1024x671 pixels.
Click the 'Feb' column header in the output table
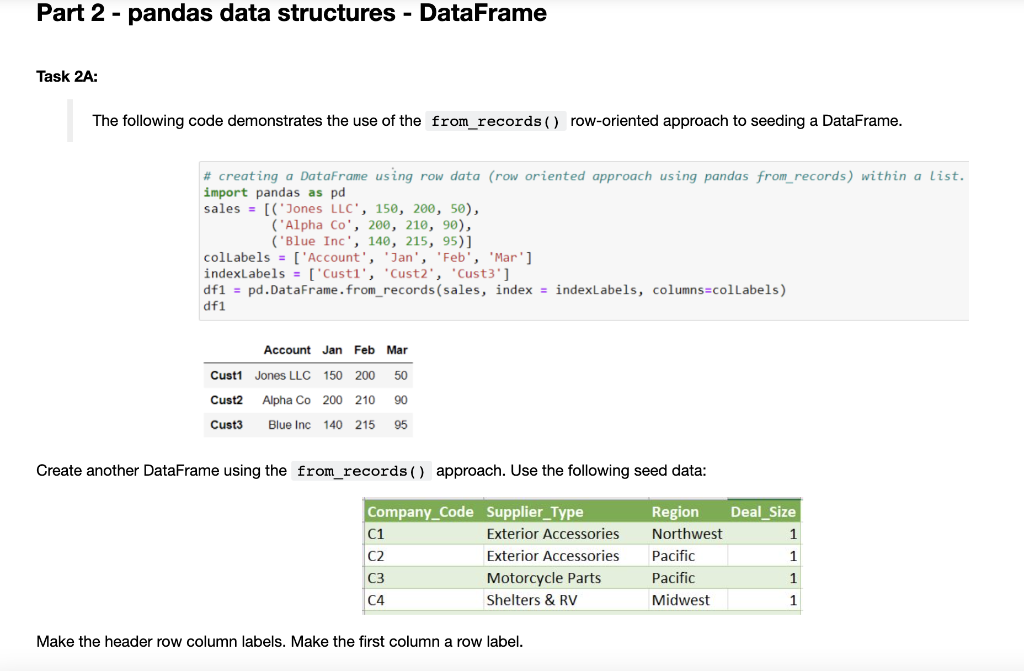[x=364, y=350]
